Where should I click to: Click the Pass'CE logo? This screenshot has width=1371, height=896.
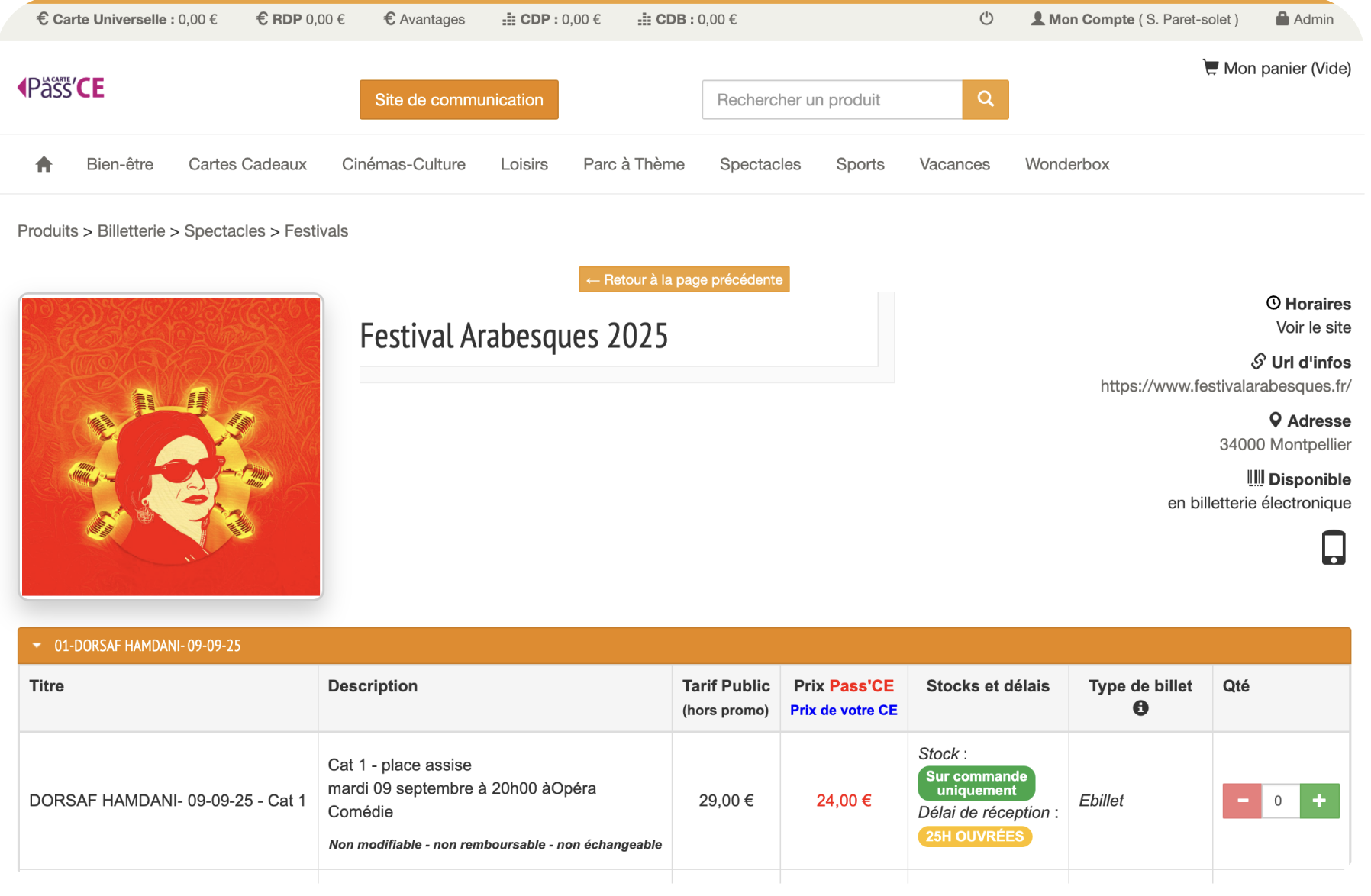(x=61, y=88)
